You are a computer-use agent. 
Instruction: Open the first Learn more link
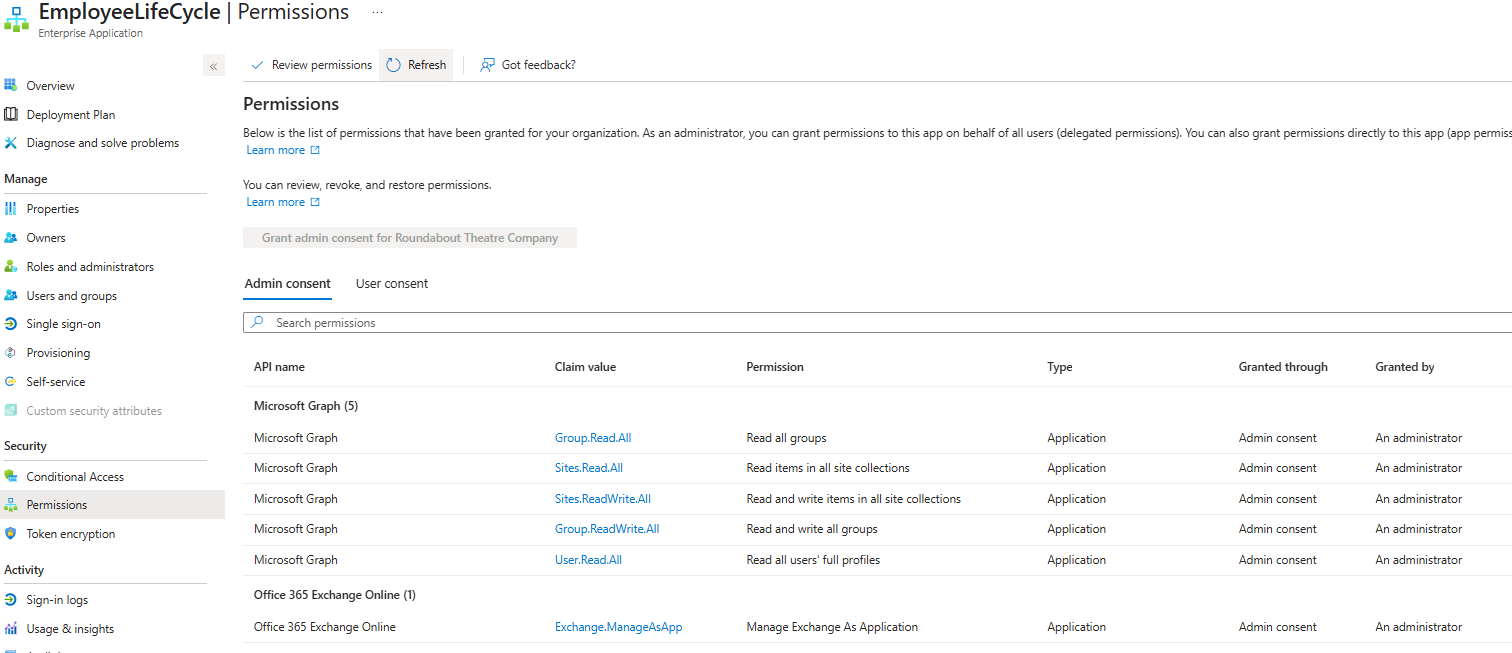pos(283,150)
